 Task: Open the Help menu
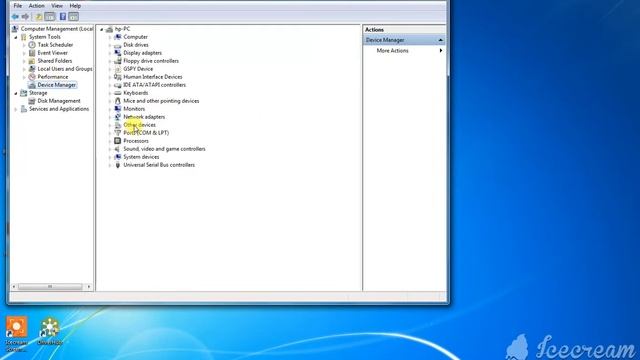pos(75,6)
